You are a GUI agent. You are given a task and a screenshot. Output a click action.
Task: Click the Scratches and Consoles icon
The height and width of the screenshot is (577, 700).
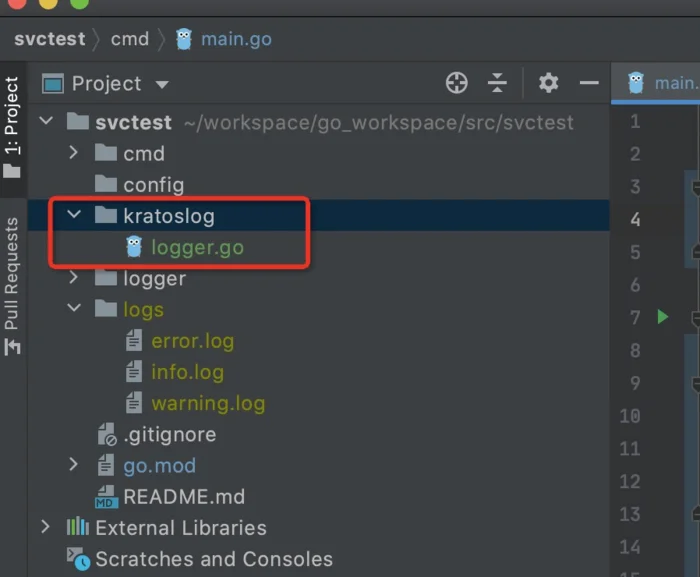(x=78, y=559)
